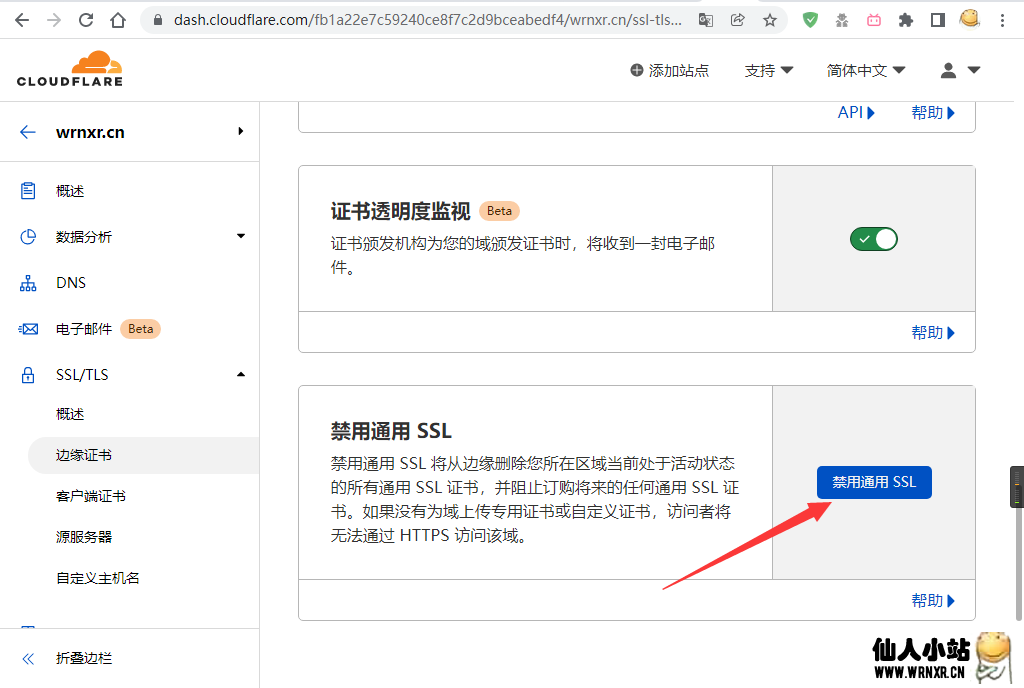This screenshot has height=688, width=1024.
Task: Open the 源服务器 sidebar item
Action: pyautogui.click(x=84, y=537)
